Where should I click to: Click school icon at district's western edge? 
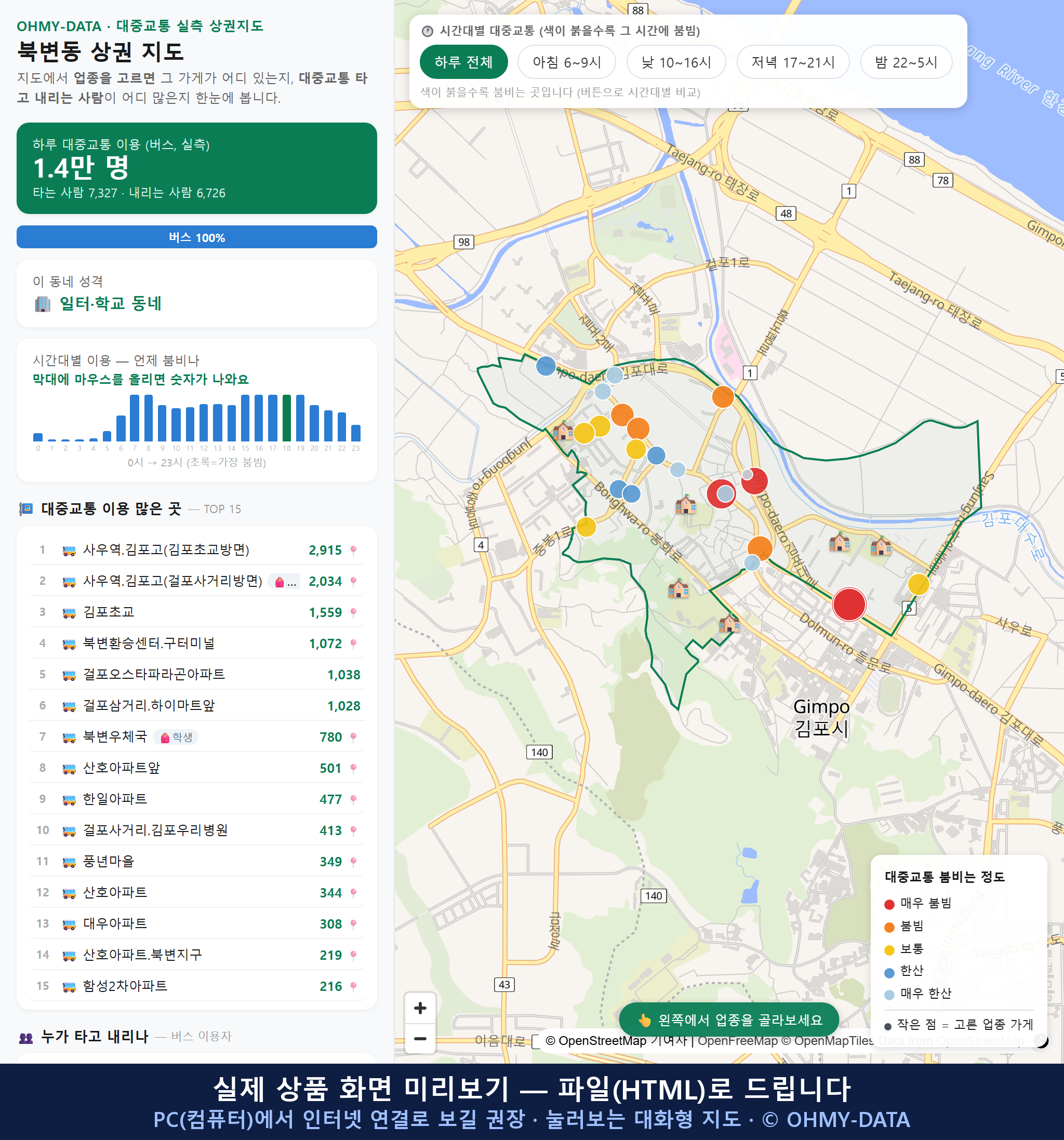point(562,430)
